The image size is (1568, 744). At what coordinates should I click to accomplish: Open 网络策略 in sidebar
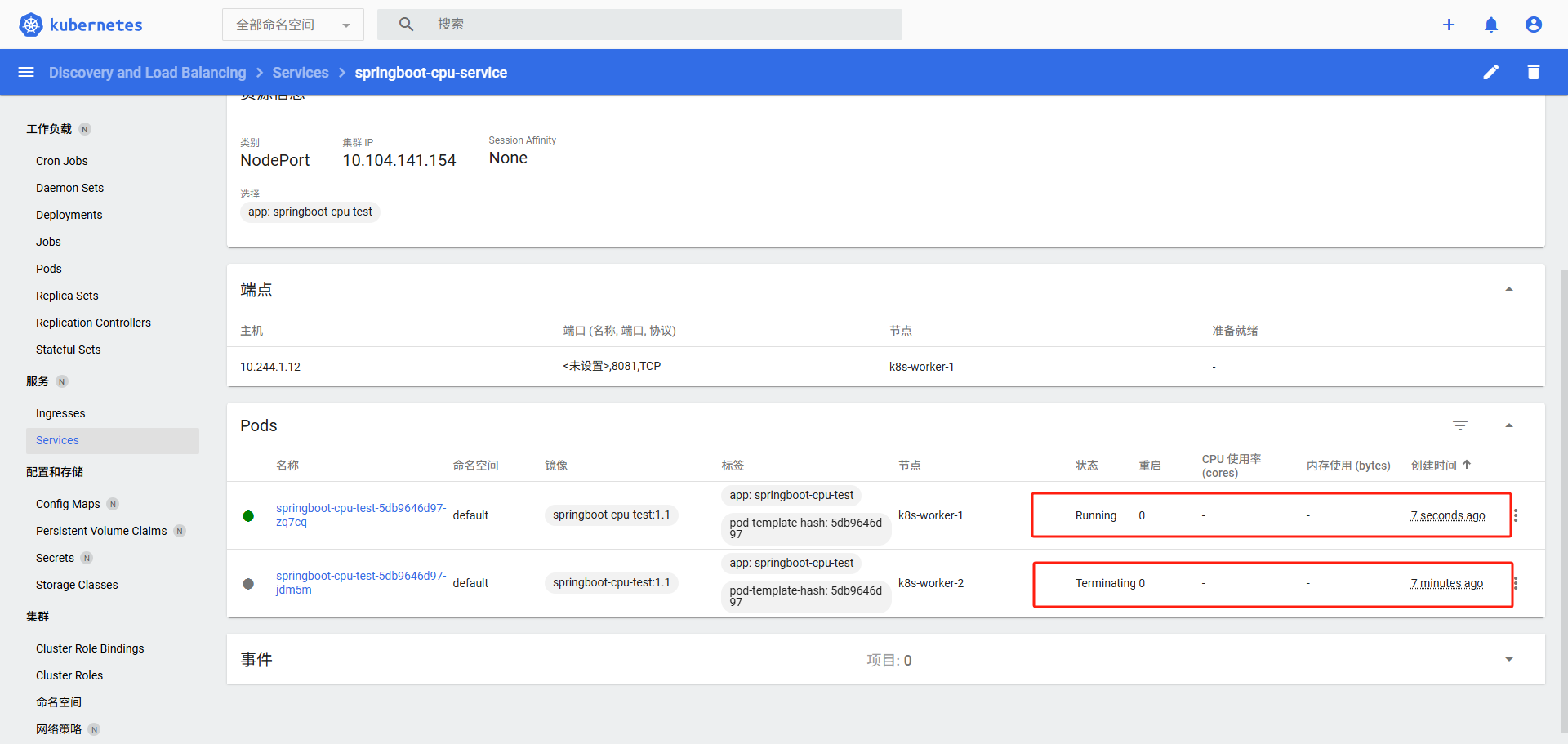pos(59,729)
